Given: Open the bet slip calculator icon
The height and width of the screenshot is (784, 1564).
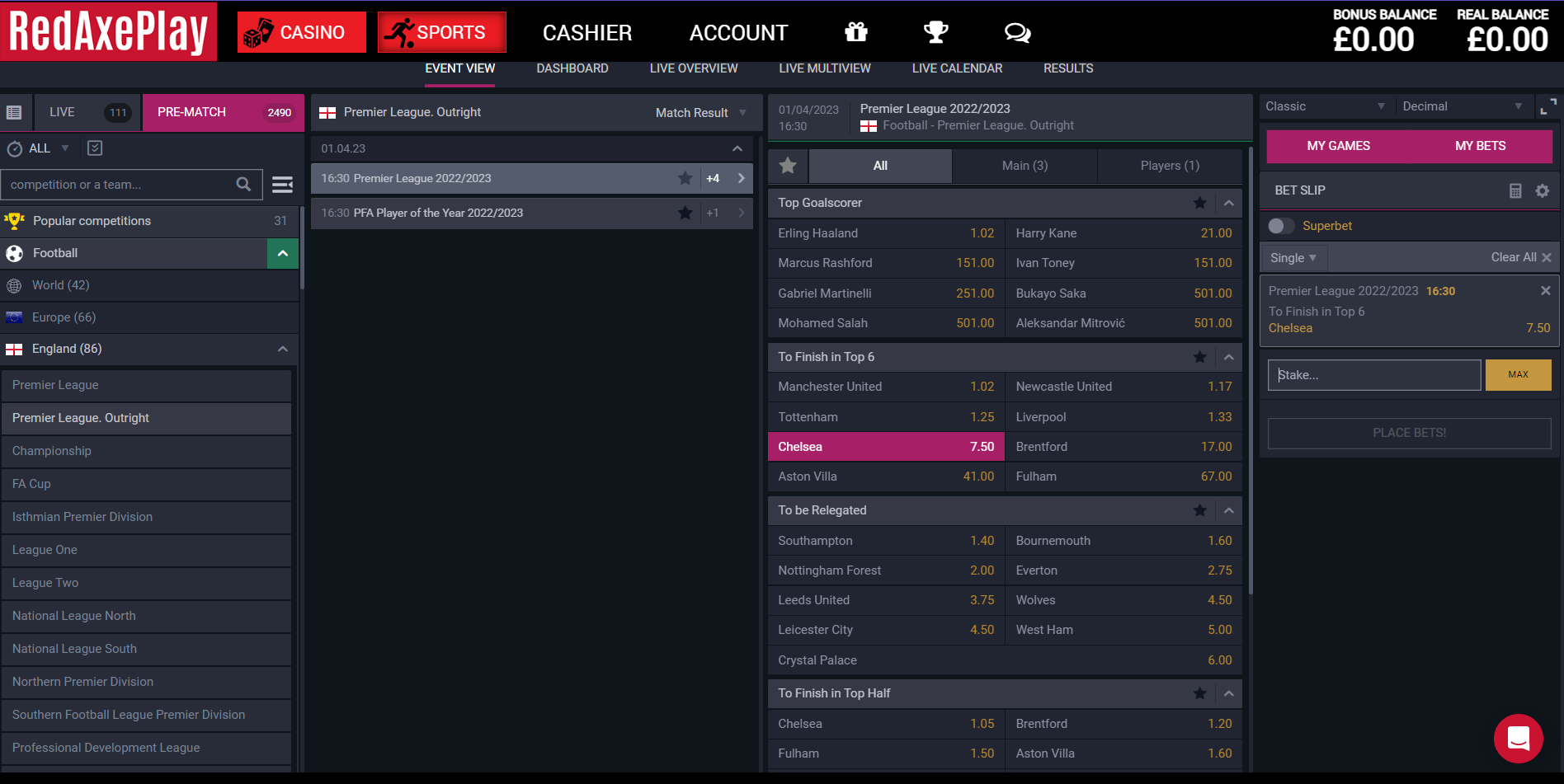Looking at the screenshot, I should pyautogui.click(x=1515, y=190).
